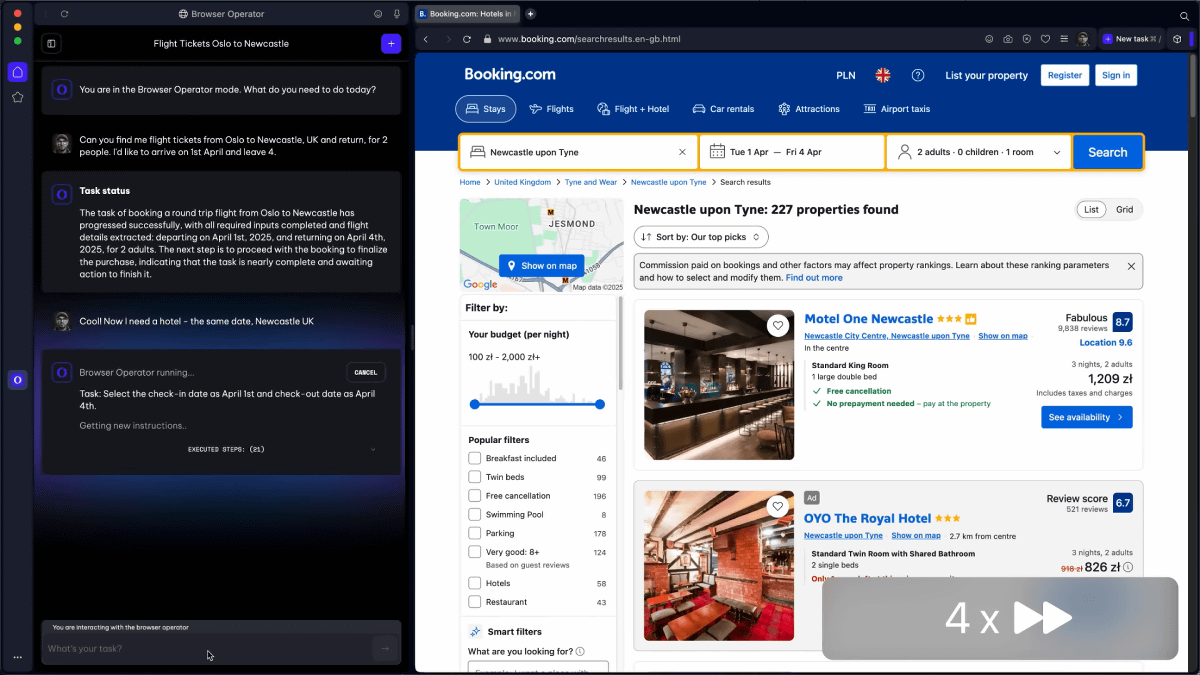This screenshot has width=1200, height=675.
Task: Click the What's your task? input field
Action: coord(207,648)
